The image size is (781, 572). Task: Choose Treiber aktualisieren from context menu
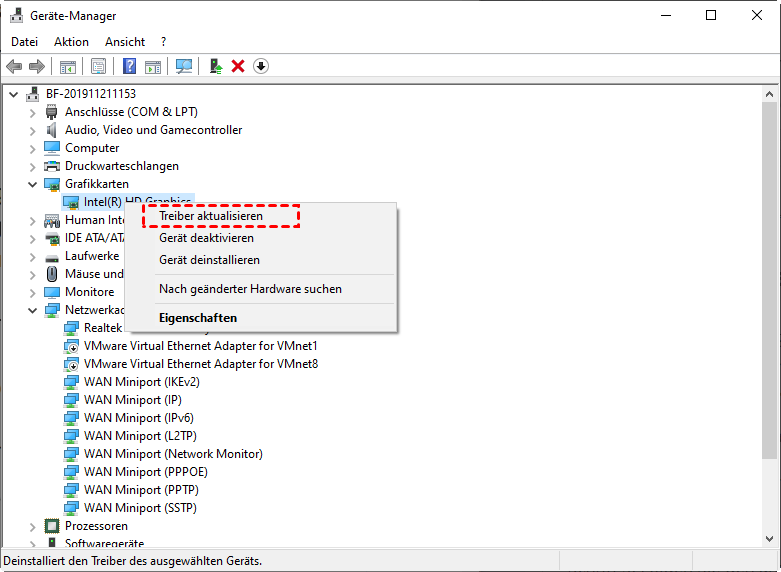(x=211, y=216)
